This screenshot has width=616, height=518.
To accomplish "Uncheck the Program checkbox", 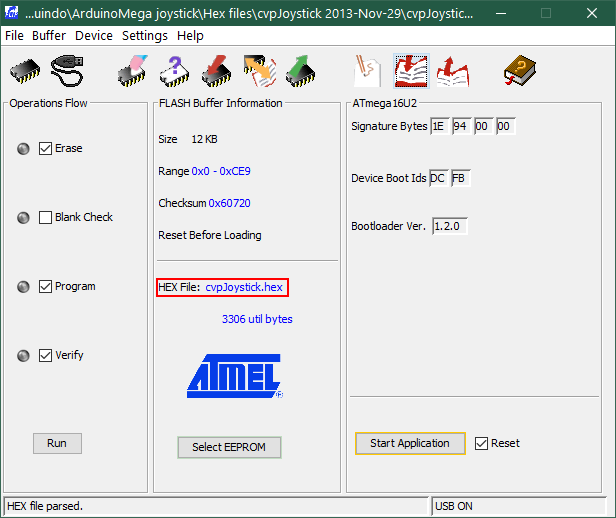I will [x=45, y=286].
